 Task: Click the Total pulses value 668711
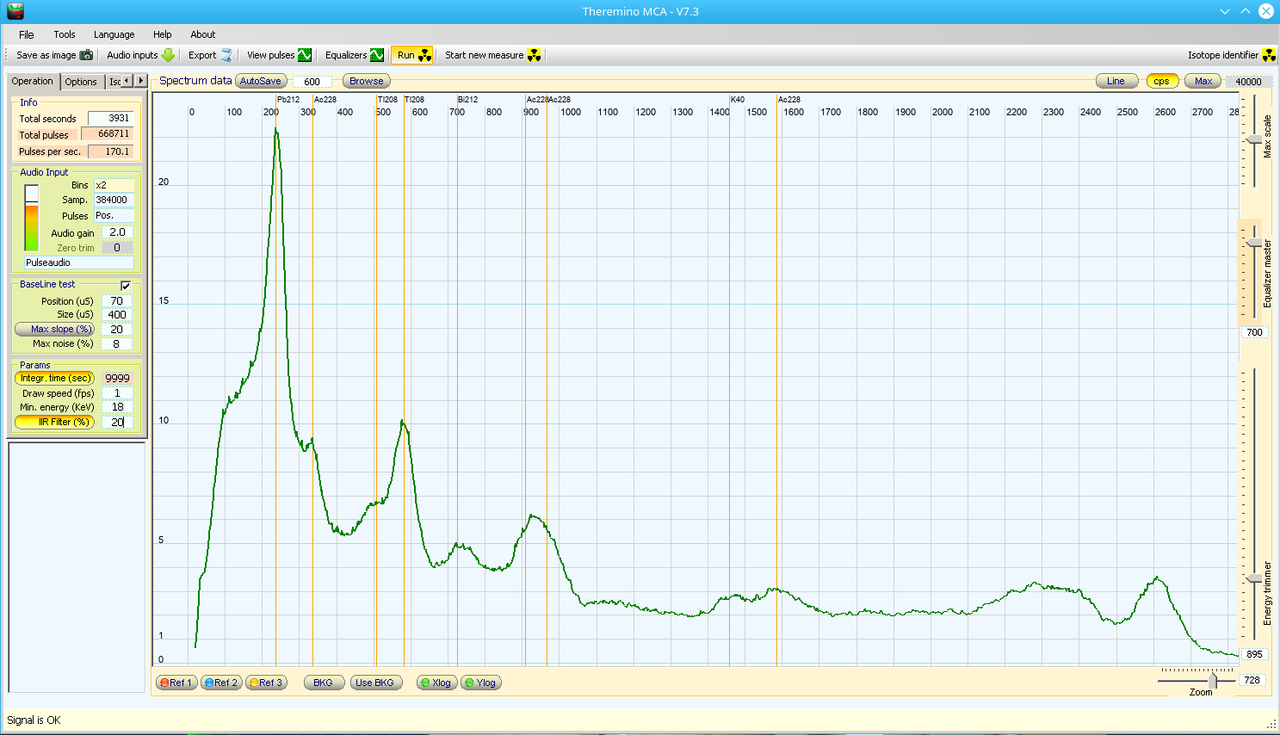pos(107,134)
